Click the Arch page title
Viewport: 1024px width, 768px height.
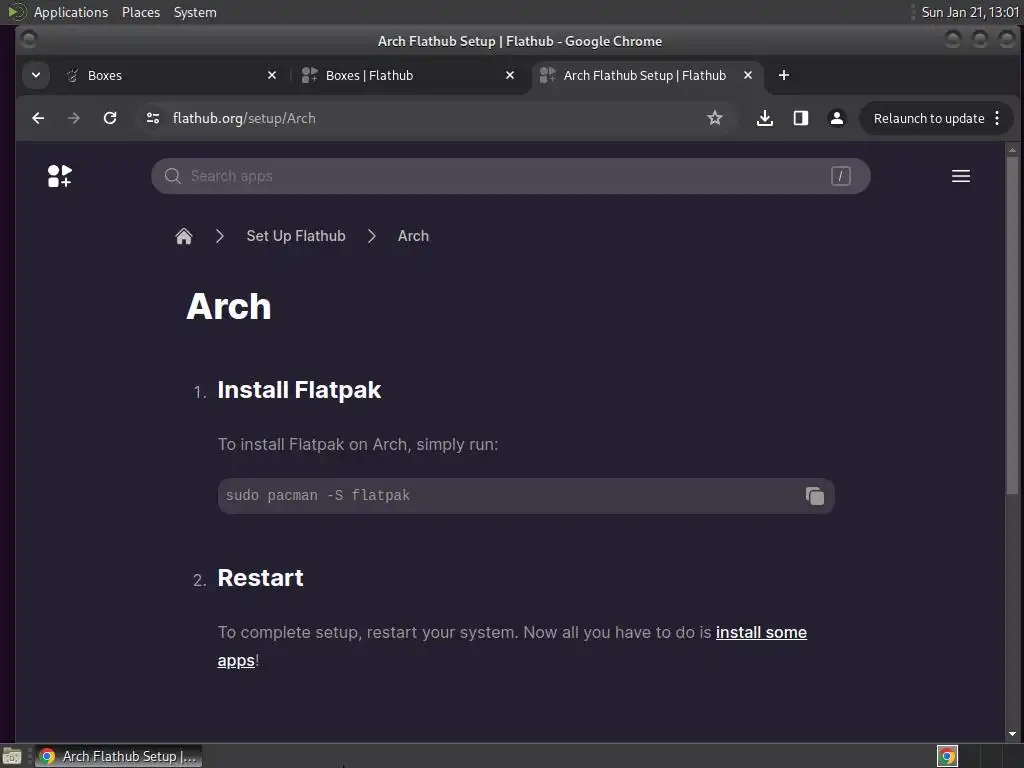tap(229, 306)
